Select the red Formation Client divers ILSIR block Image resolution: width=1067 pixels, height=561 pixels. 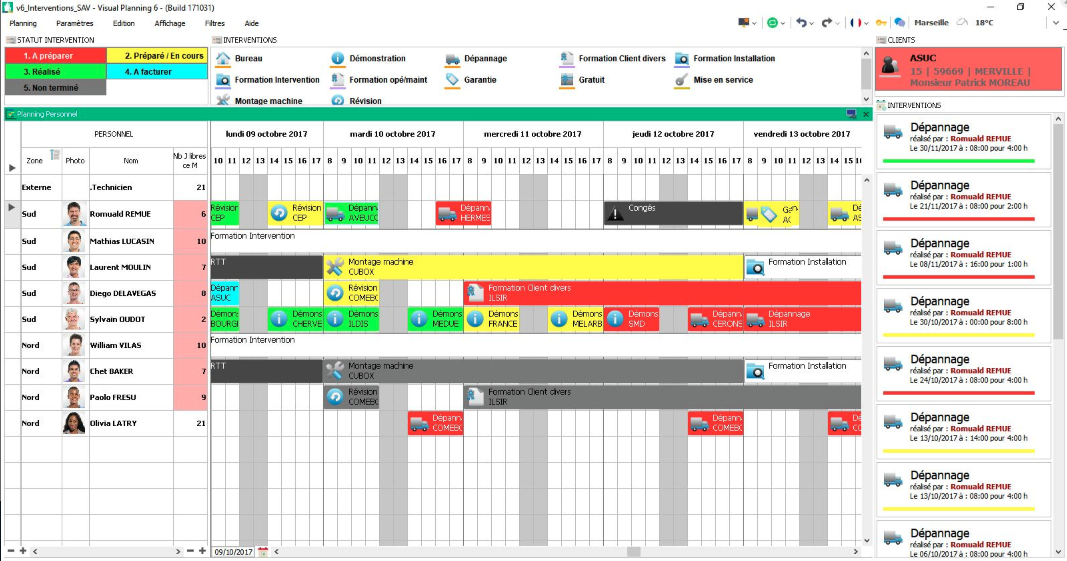662,293
